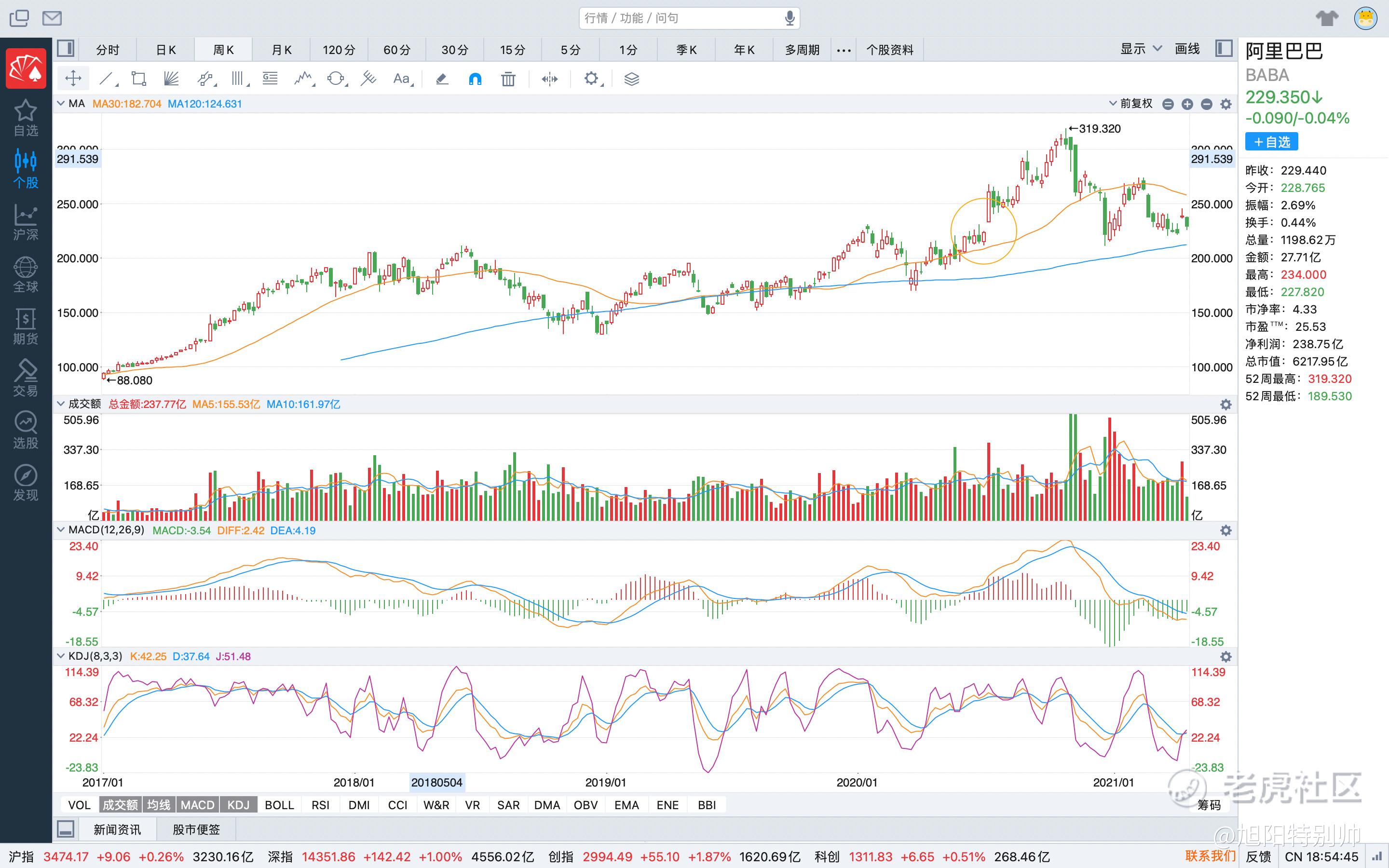Toggle the bottom panel collapse button
This screenshot has height=868, width=1389.
point(66,829)
